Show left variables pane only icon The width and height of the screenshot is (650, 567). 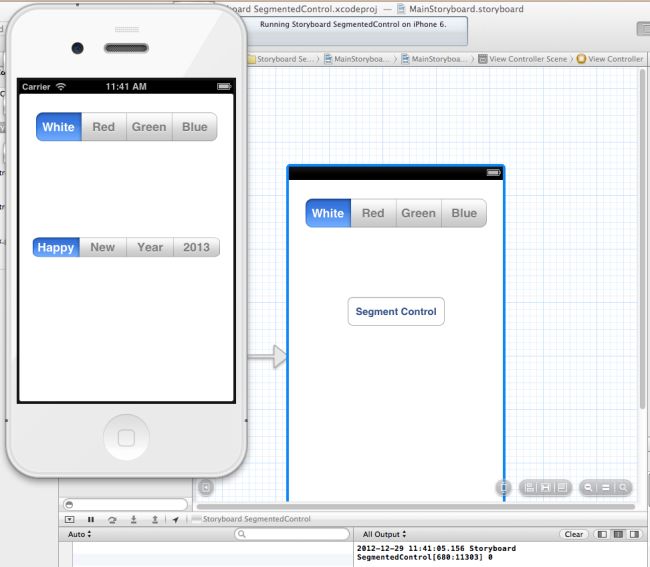click(x=602, y=534)
